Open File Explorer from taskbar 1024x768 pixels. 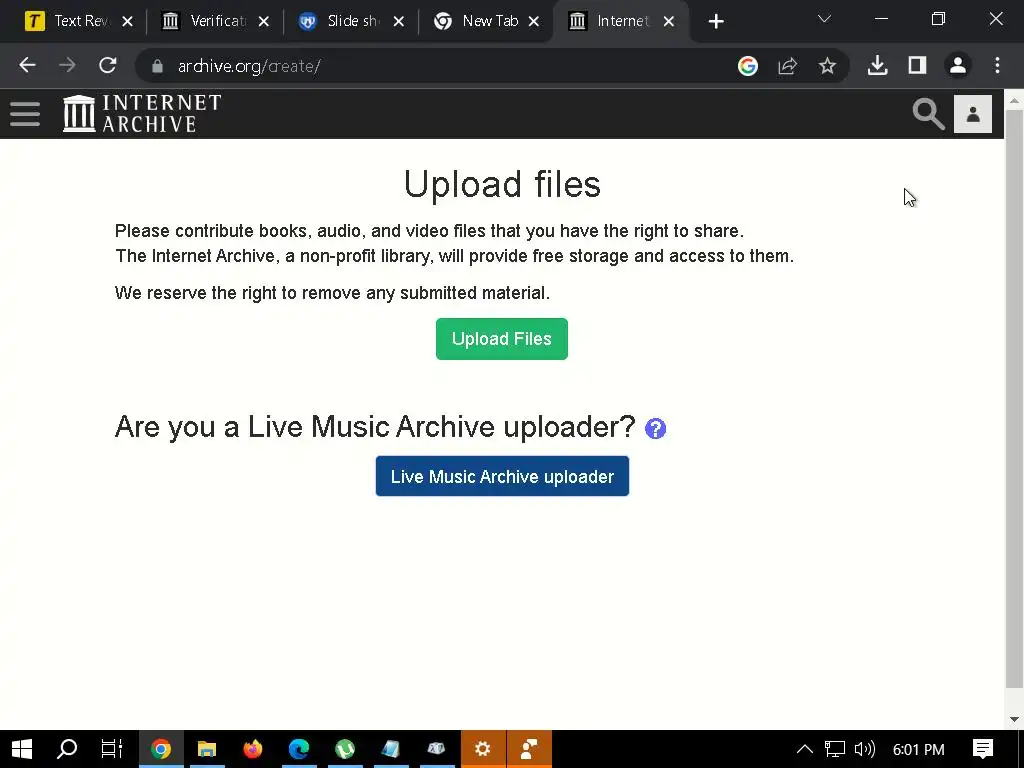[207, 749]
